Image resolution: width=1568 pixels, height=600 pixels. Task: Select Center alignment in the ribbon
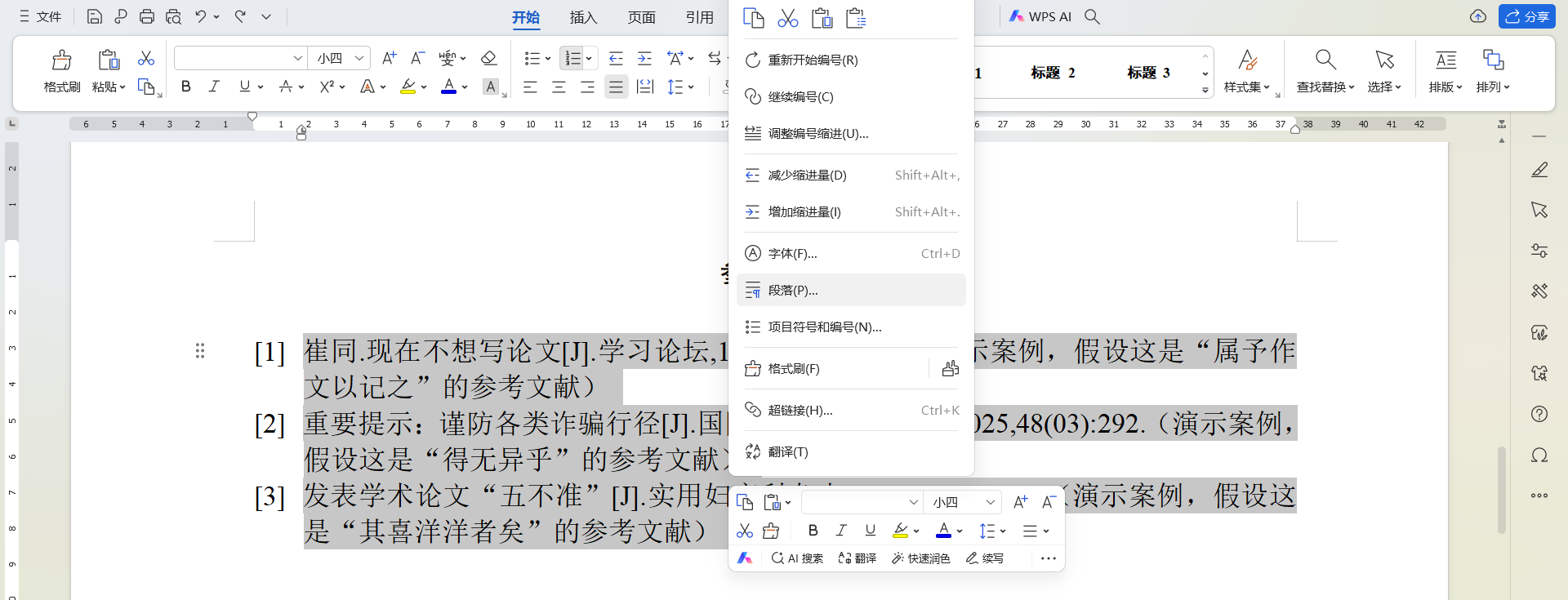coord(559,87)
